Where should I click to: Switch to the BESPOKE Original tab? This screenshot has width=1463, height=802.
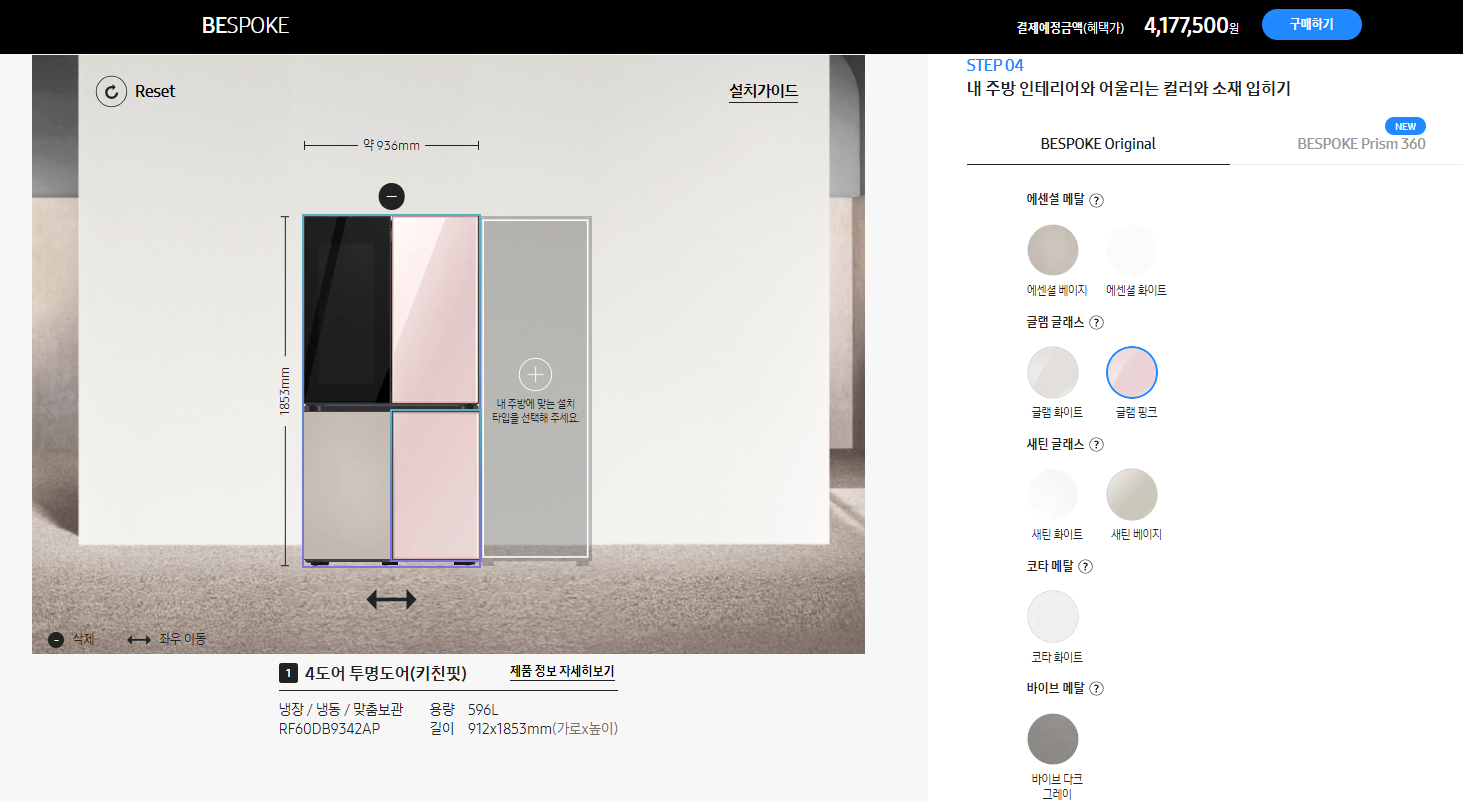click(1098, 144)
